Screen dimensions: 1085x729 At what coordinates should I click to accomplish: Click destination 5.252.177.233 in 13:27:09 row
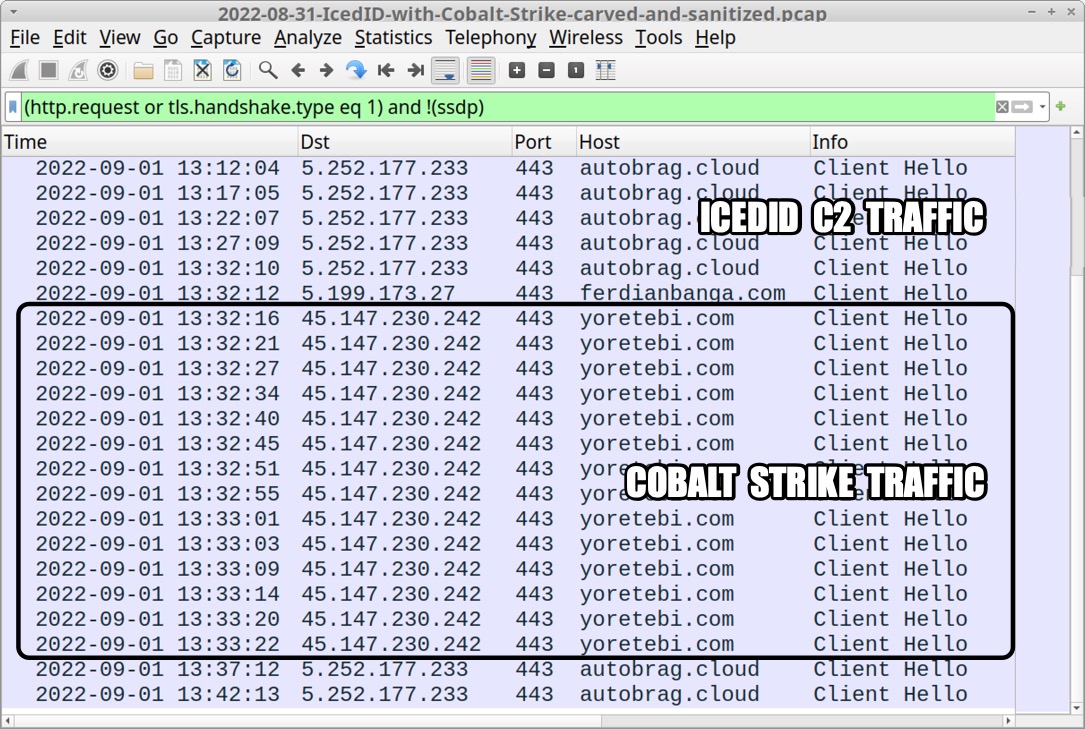pyautogui.click(x=385, y=243)
